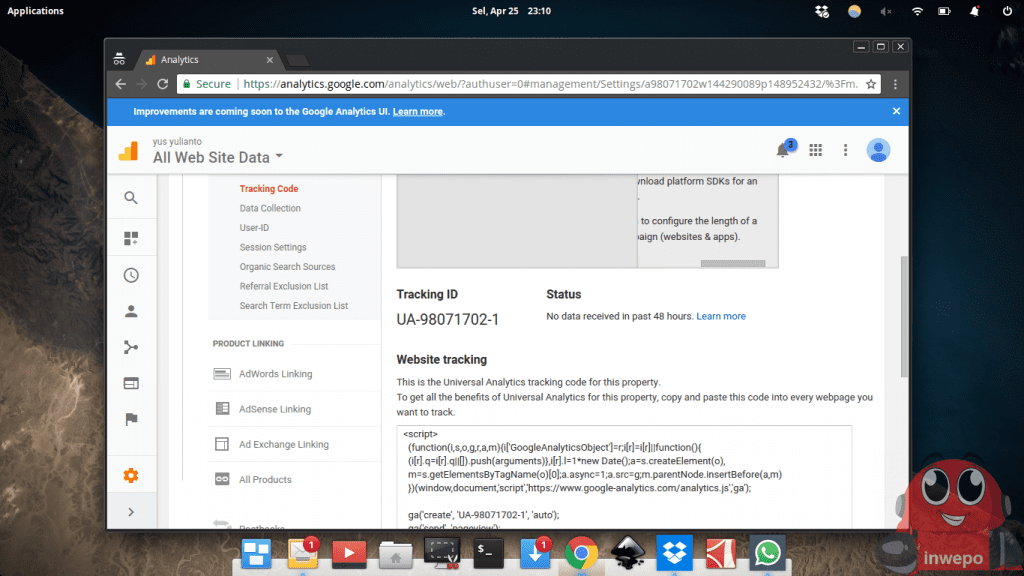Open Session Settings
The height and width of the screenshot is (576, 1024).
coord(272,248)
